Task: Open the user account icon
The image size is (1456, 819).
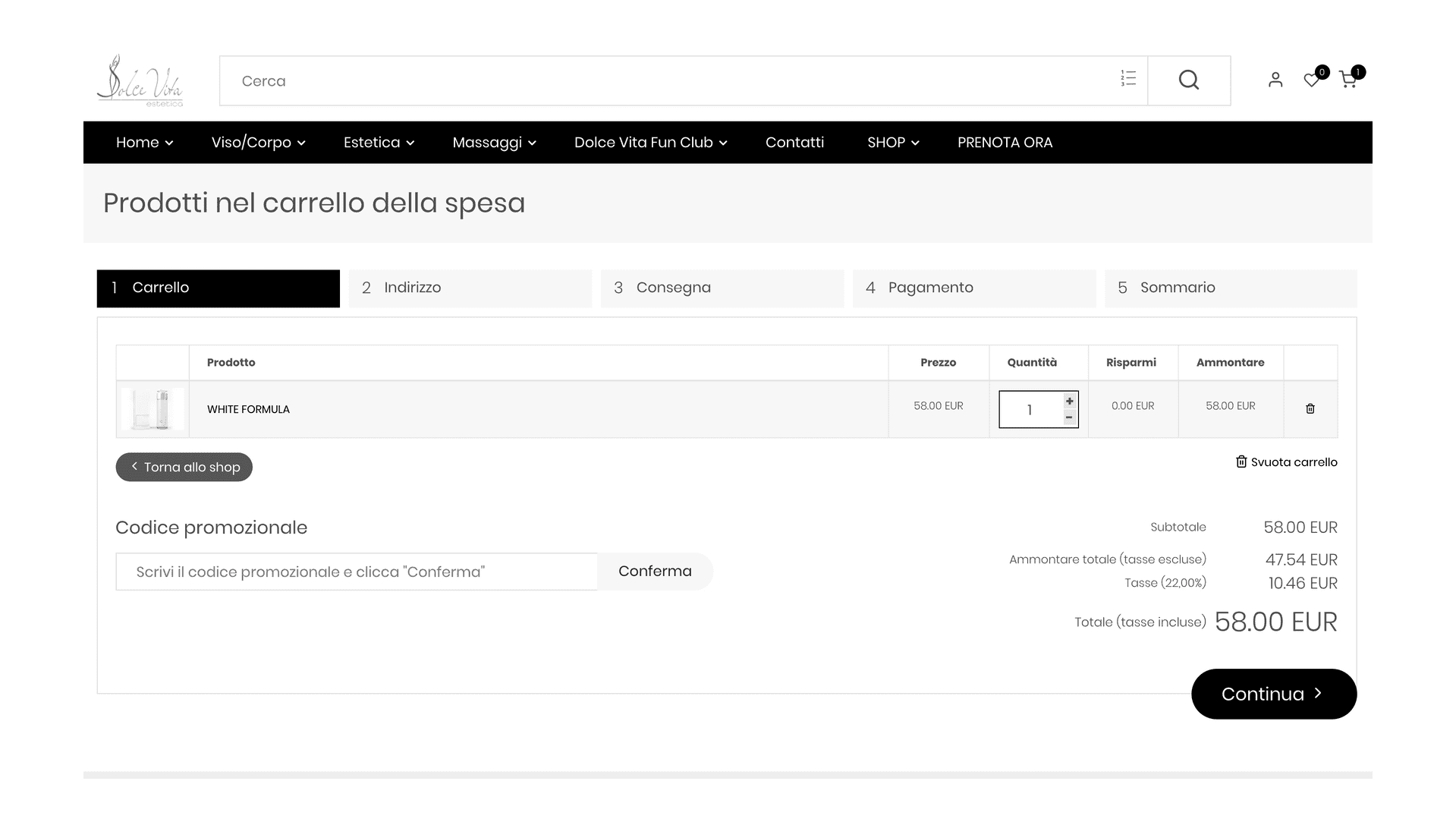Action: coord(1275,80)
